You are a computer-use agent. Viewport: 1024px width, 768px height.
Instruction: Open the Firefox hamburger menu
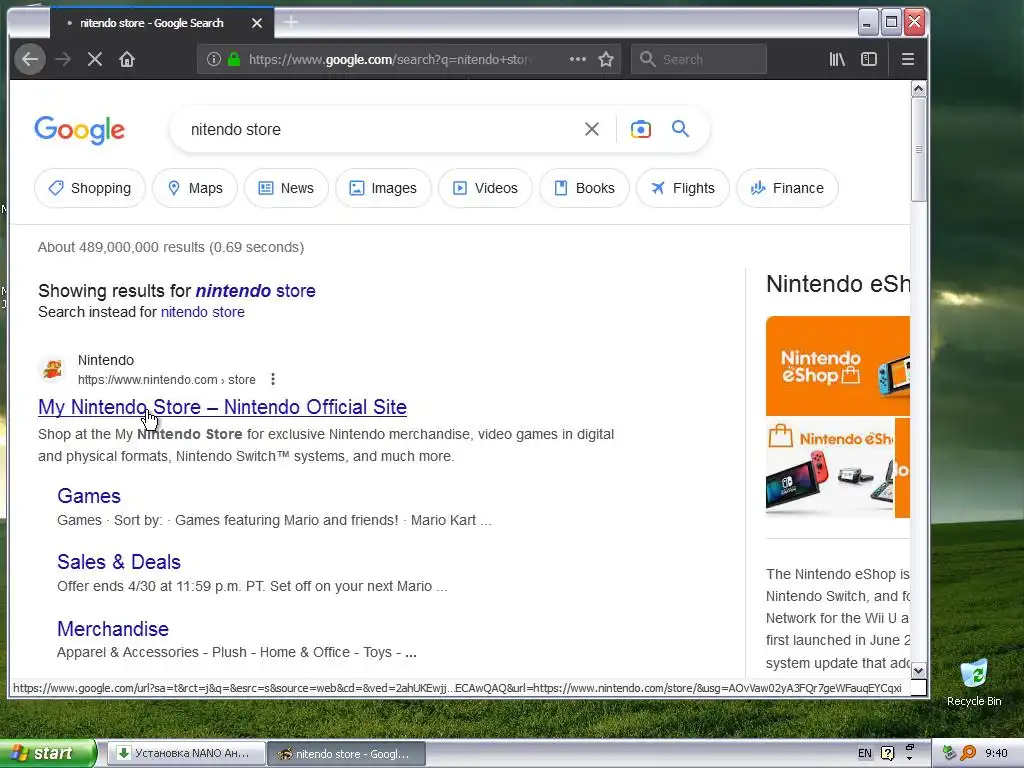click(x=908, y=59)
